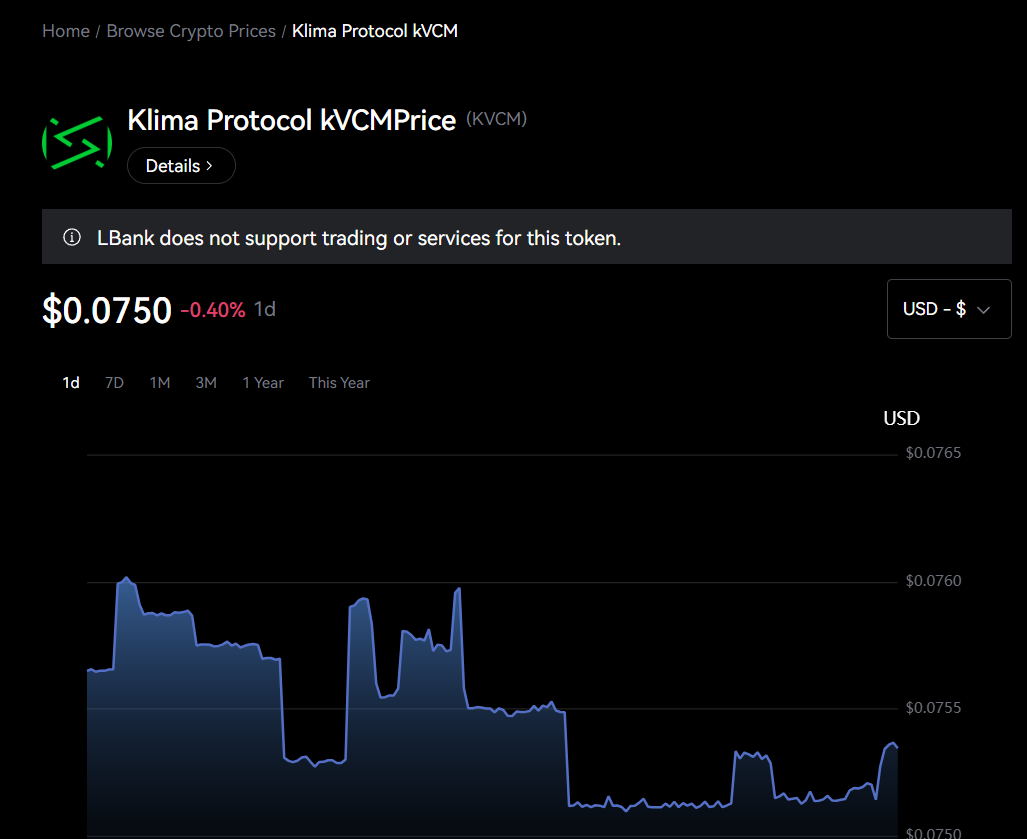Click the USD label above chart axis
1027x839 pixels.
pos(901,418)
